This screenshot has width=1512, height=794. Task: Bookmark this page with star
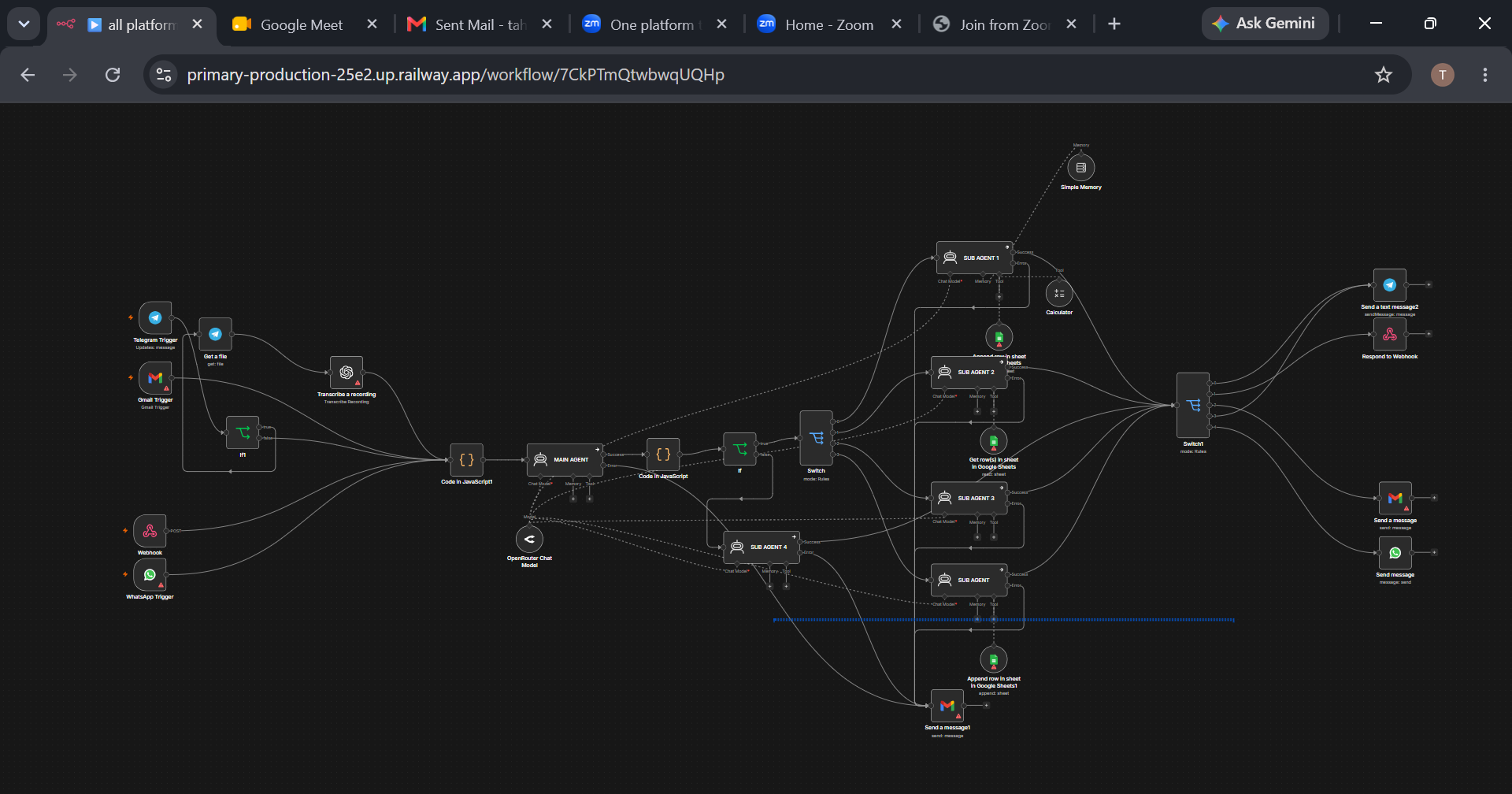click(x=1384, y=75)
